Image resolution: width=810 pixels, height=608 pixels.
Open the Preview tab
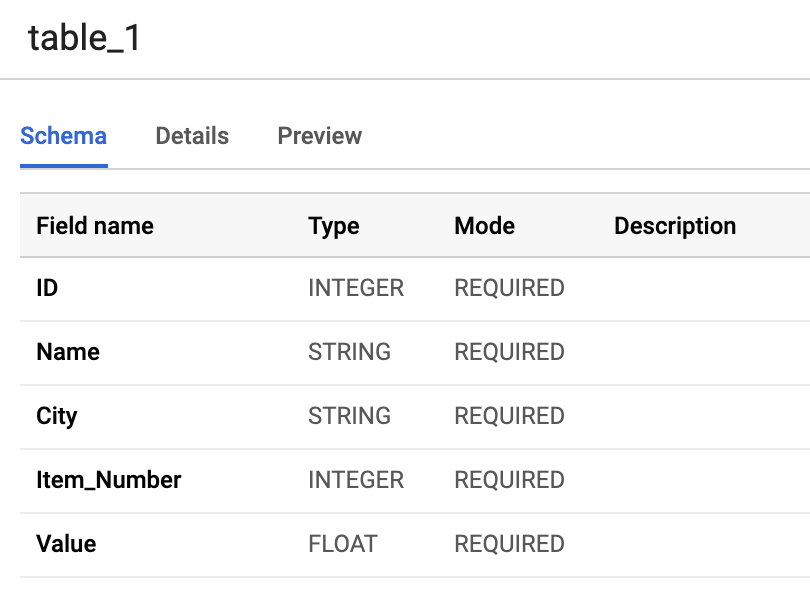pos(319,136)
